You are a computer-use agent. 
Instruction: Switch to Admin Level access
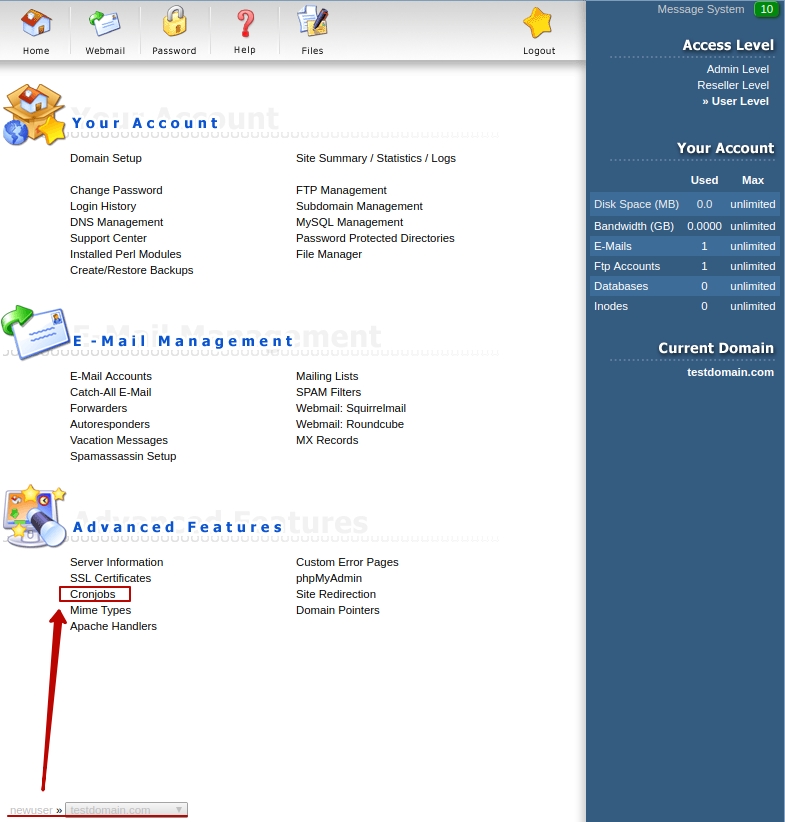[x=737, y=69]
